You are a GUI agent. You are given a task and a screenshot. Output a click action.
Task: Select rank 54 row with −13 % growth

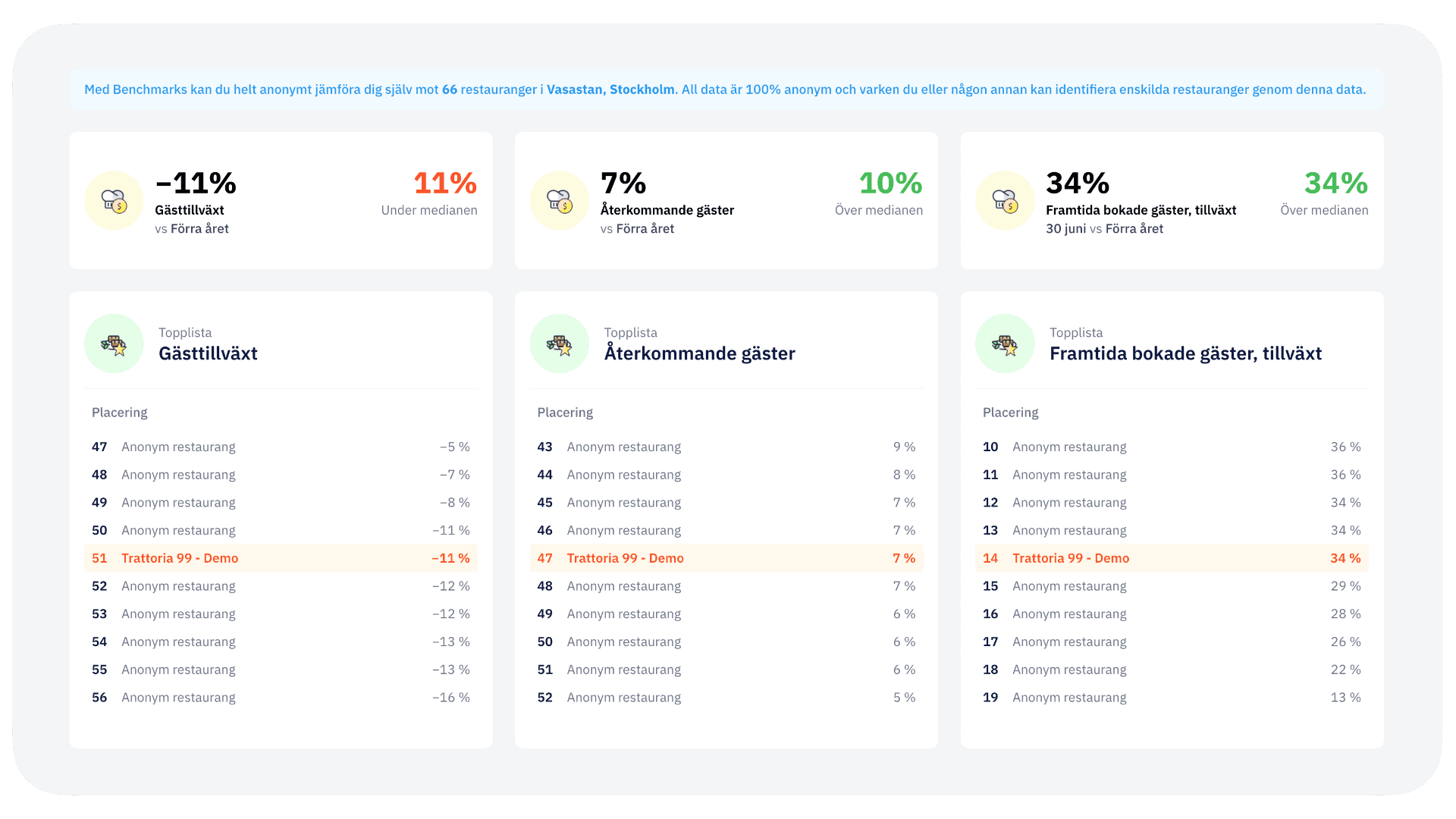[x=281, y=642]
